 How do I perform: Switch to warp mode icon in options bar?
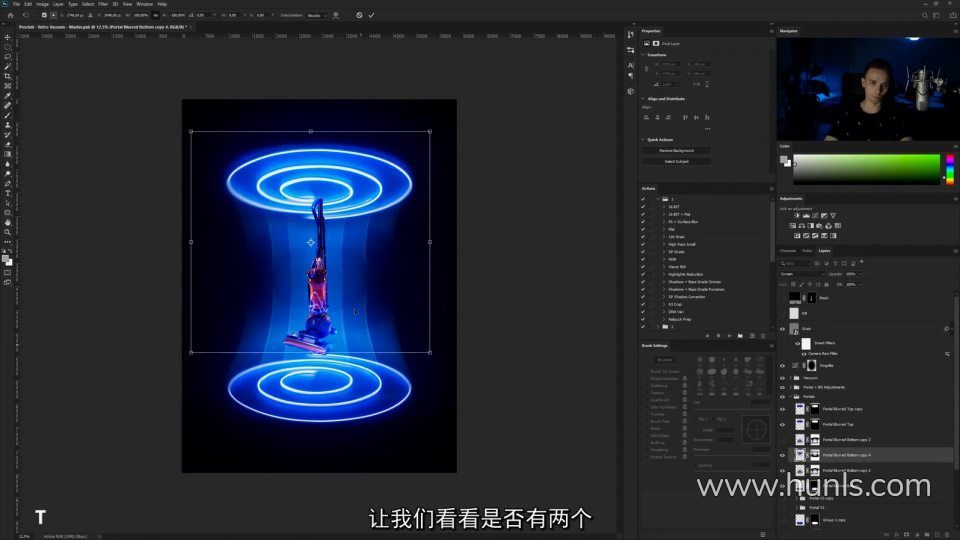(336, 15)
